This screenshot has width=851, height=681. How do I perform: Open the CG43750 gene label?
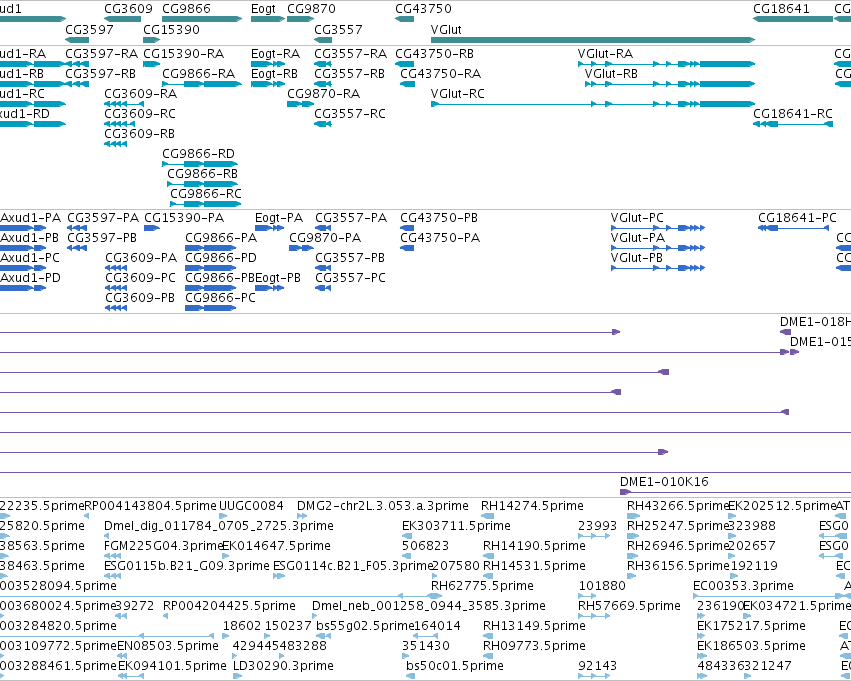423,9
